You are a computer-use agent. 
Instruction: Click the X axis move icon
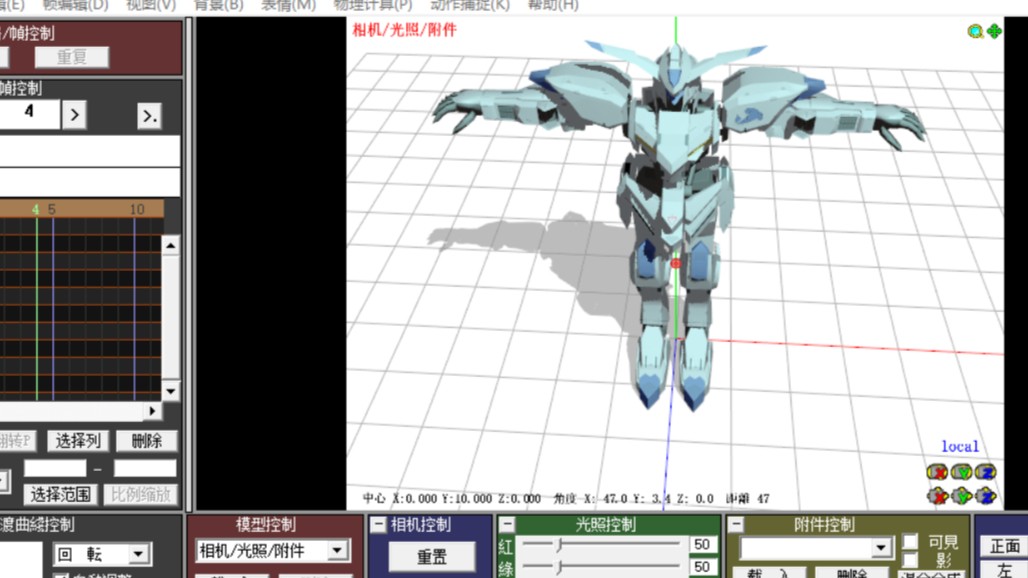tap(937, 495)
